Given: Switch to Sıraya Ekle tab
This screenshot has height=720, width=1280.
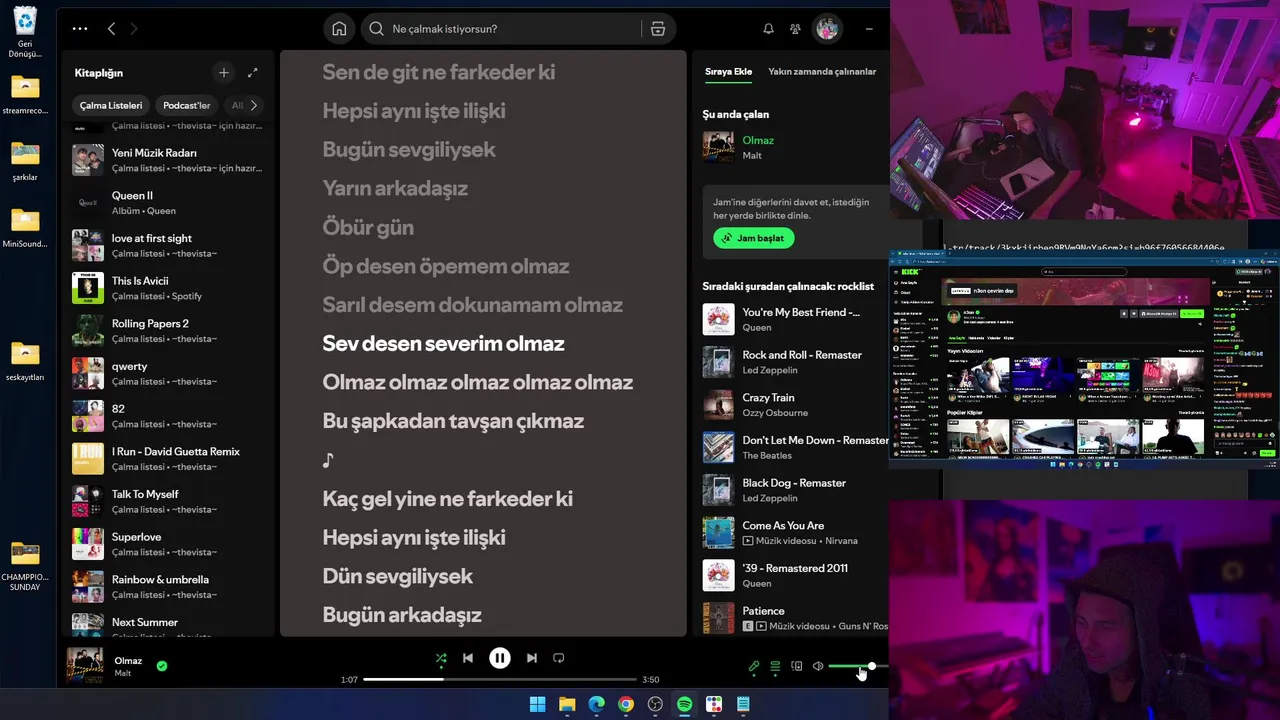Looking at the screenshot, I should click(x=728, y=72).
